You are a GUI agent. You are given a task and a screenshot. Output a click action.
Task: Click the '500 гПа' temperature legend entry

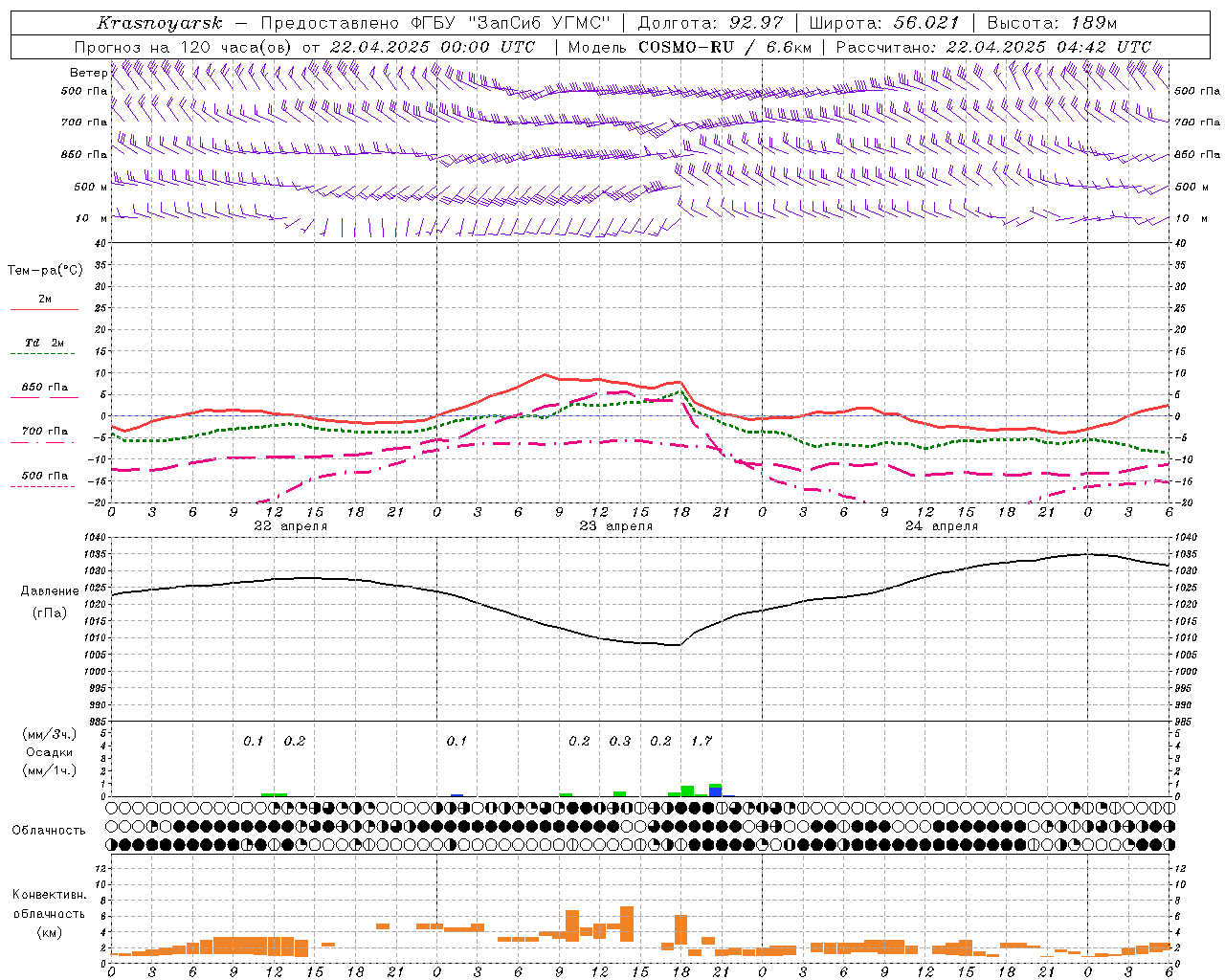[x=45, y=476]
